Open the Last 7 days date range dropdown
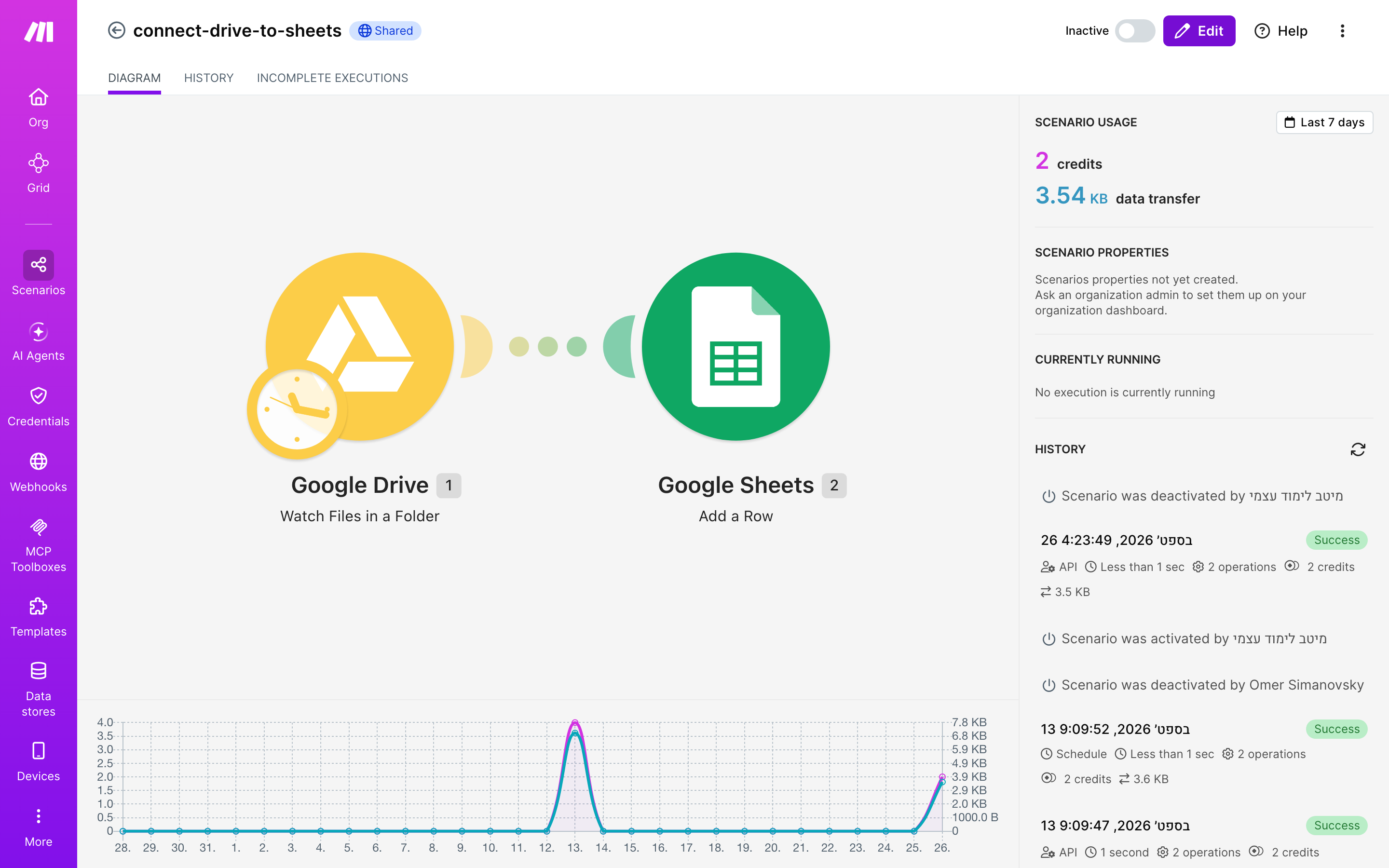 tap(1324, 122)
